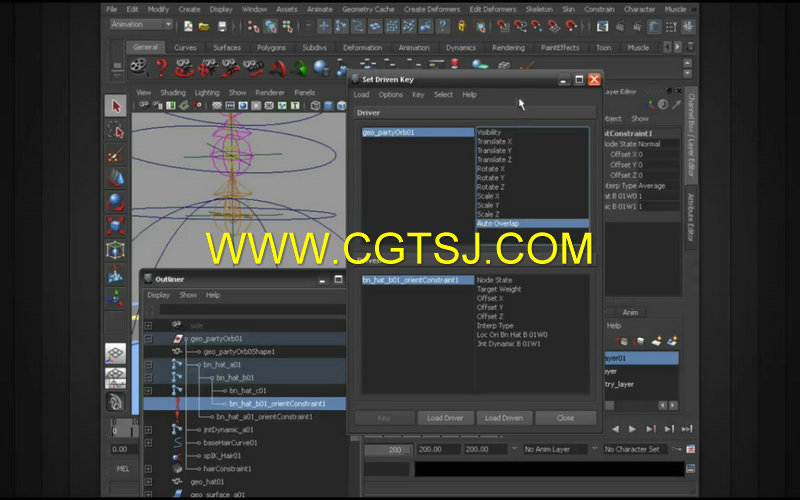The height and width of the screenshot is (500, 800).
Task: Click create empty layer icon in Layer Editor
Action: [656, 340]
